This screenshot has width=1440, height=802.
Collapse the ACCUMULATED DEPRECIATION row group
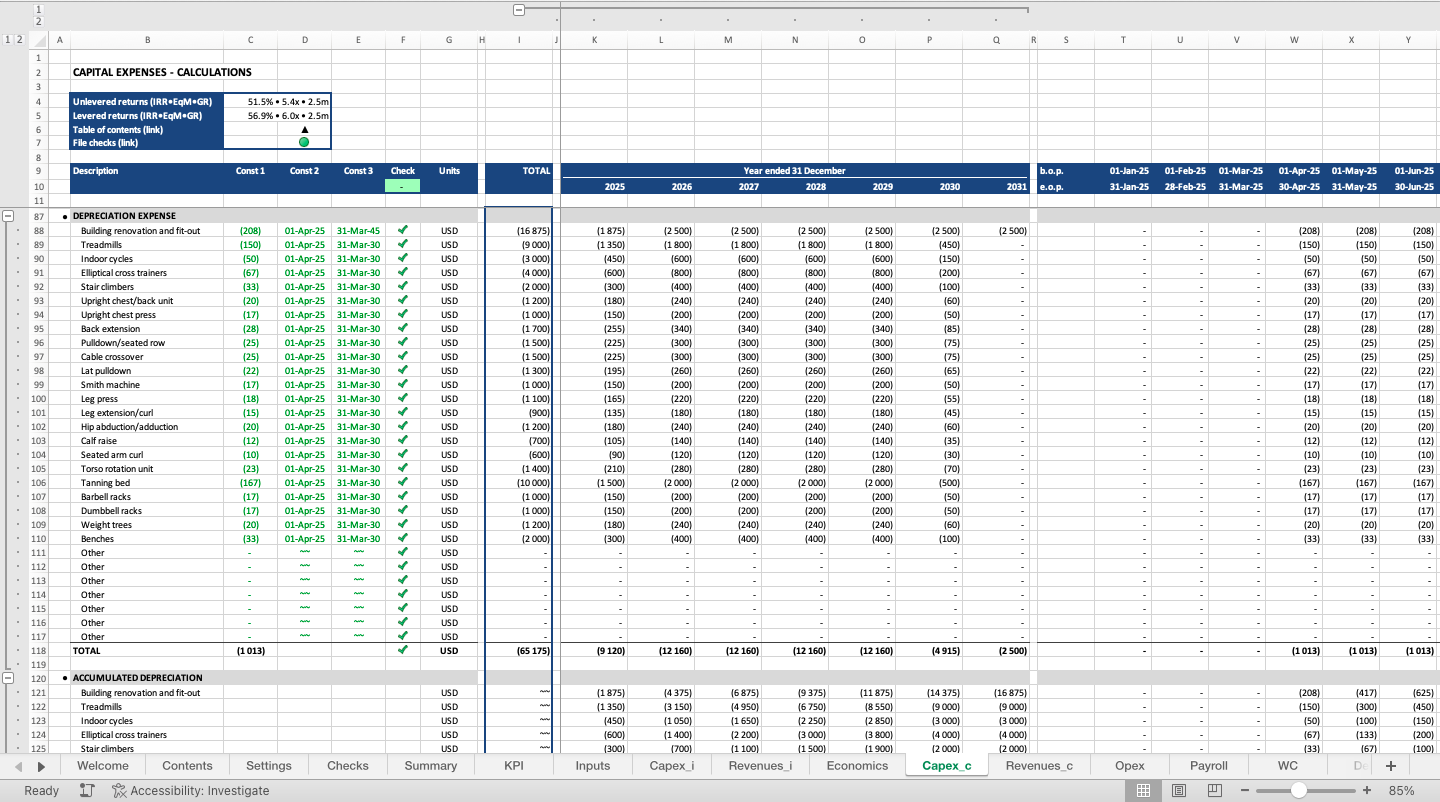pyautogui.click(x=8, y=677)
